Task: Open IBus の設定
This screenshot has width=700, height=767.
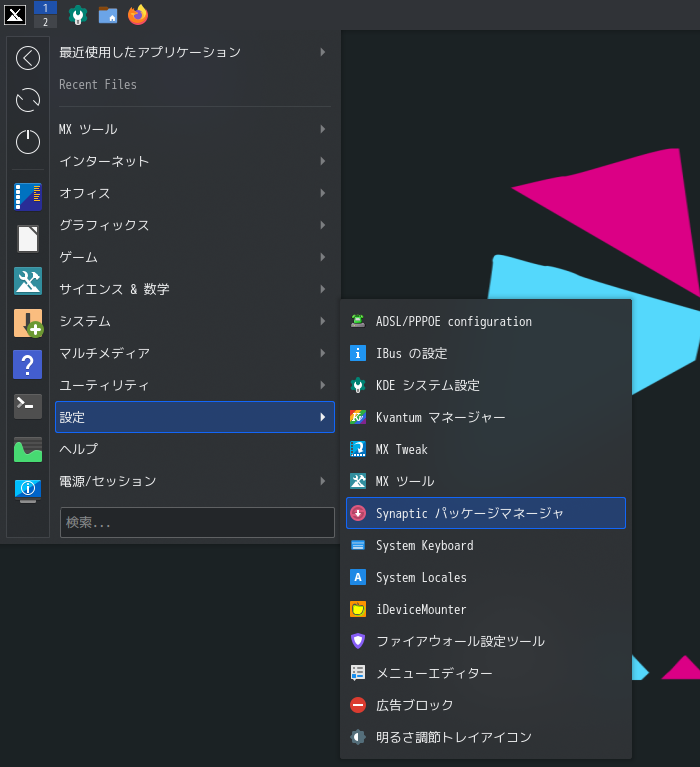Action: click(486, 353)
